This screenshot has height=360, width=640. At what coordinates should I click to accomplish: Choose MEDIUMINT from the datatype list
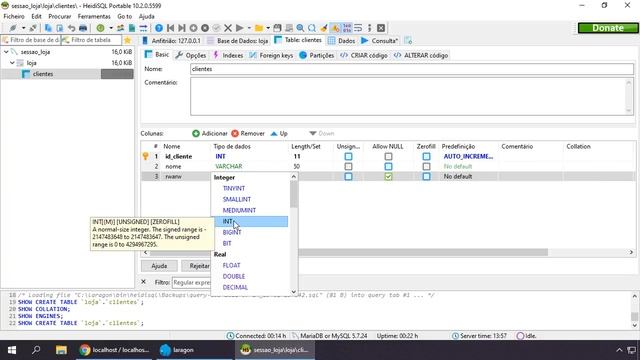click(x=239, y=211)
